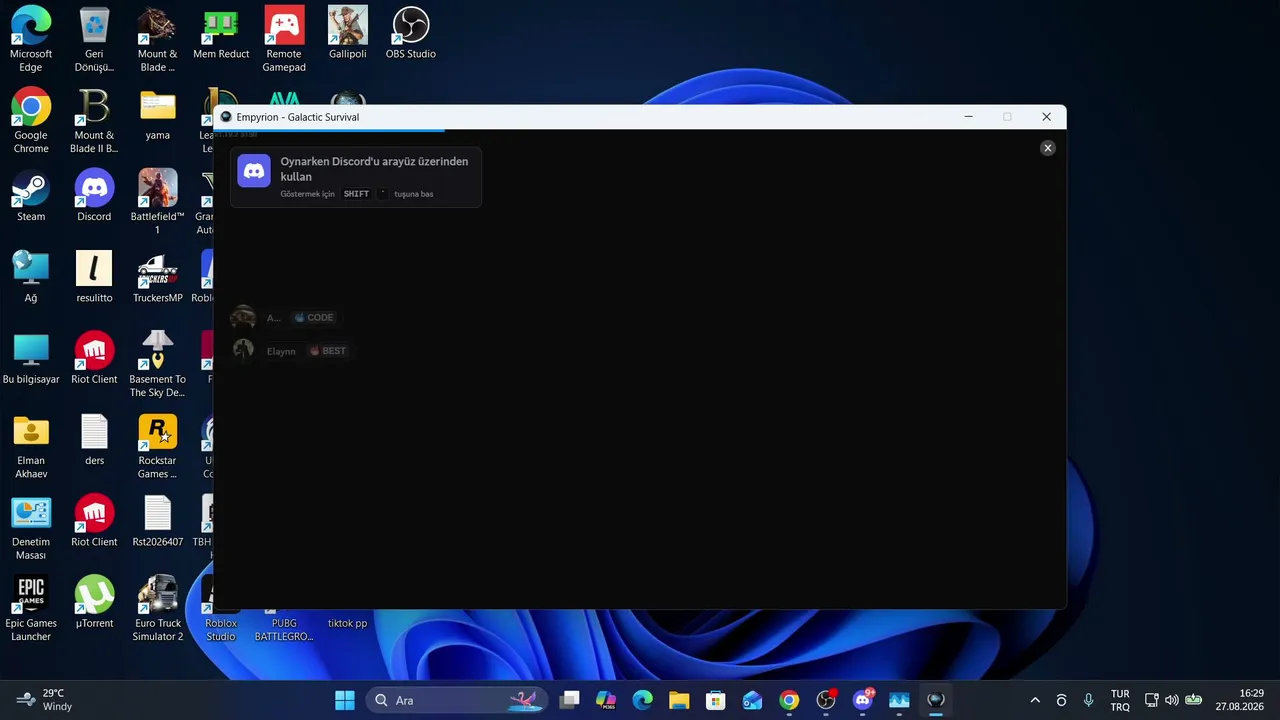Select the Basement To The Sky shortcut
This screenshot has height=720, width=1280.
[x=157, y=364]
